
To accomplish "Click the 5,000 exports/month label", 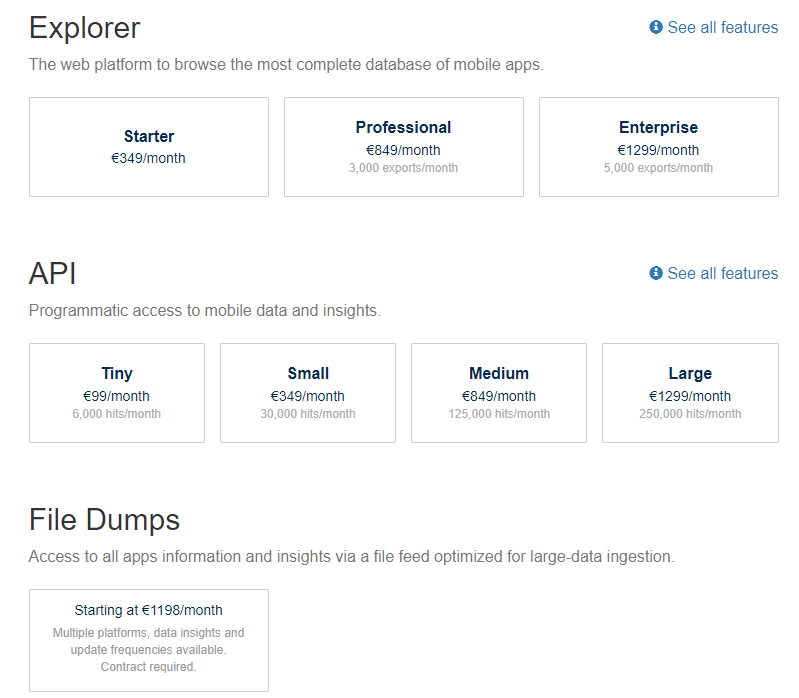I will (658, 168).
